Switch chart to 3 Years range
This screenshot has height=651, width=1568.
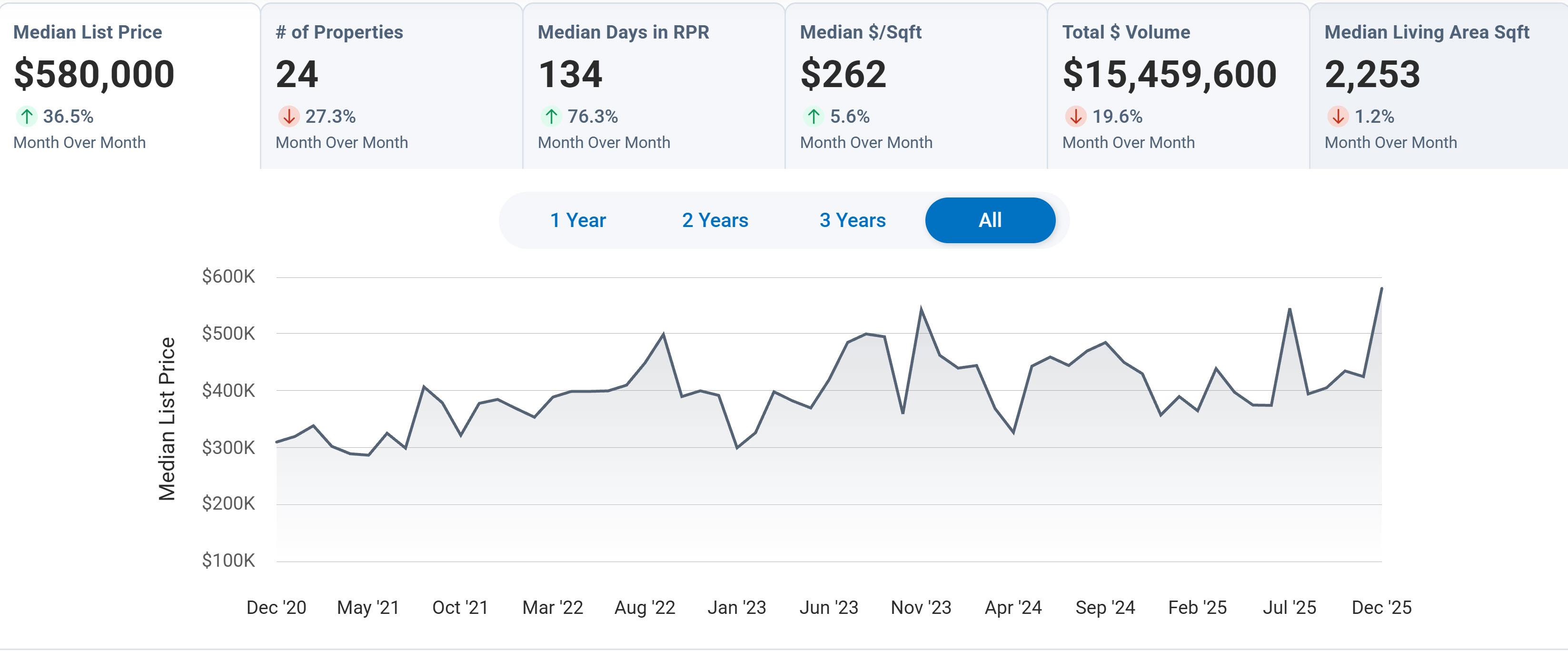(x=852, y=220)
